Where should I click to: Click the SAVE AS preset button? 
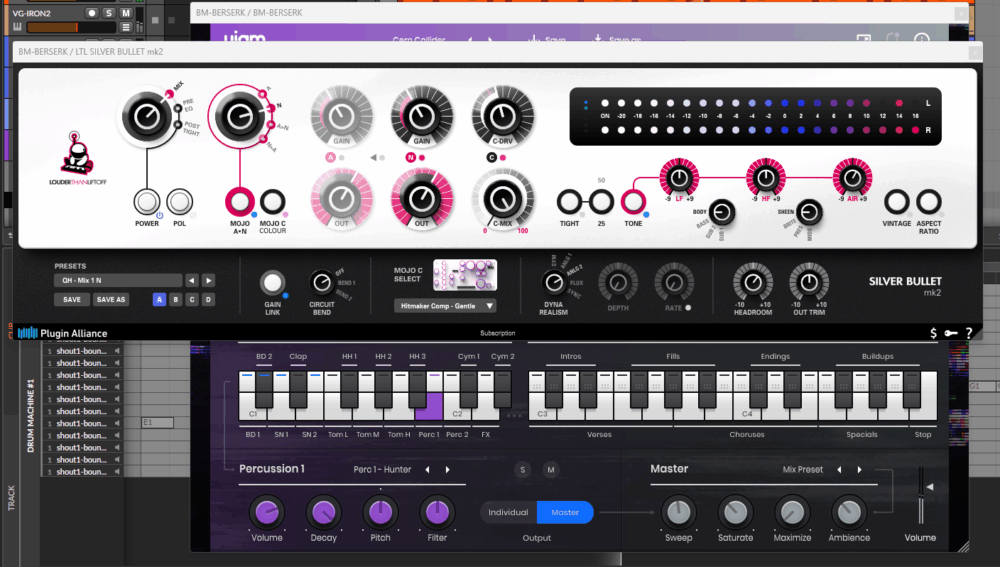(111, 300)
